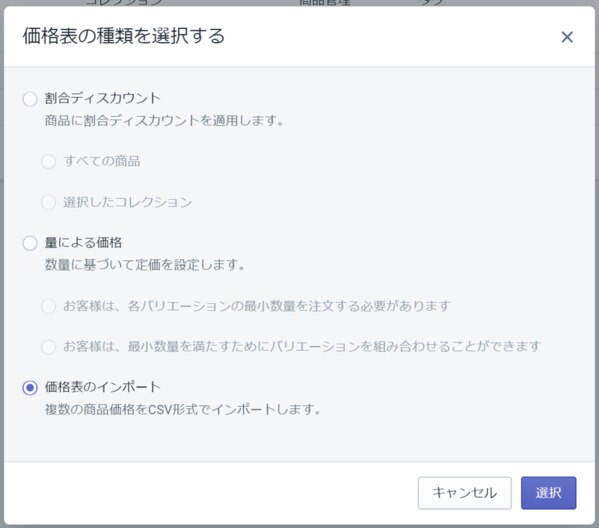Click the 割合ディスカウント label text
This screenshot has width=599, height=528.
pyautogui.click(x=102, y=98)
